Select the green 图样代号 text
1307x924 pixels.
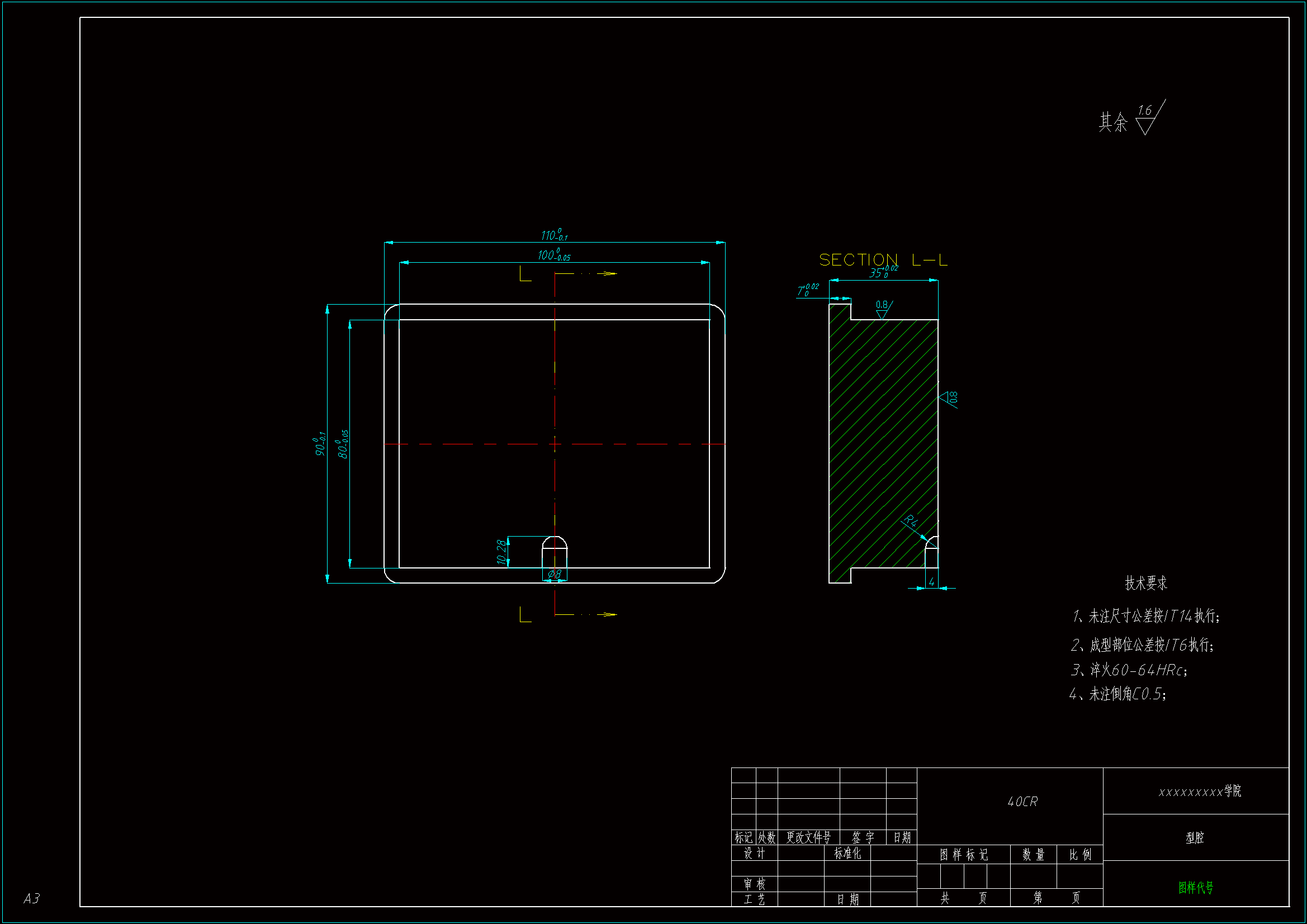point(1195,887)
